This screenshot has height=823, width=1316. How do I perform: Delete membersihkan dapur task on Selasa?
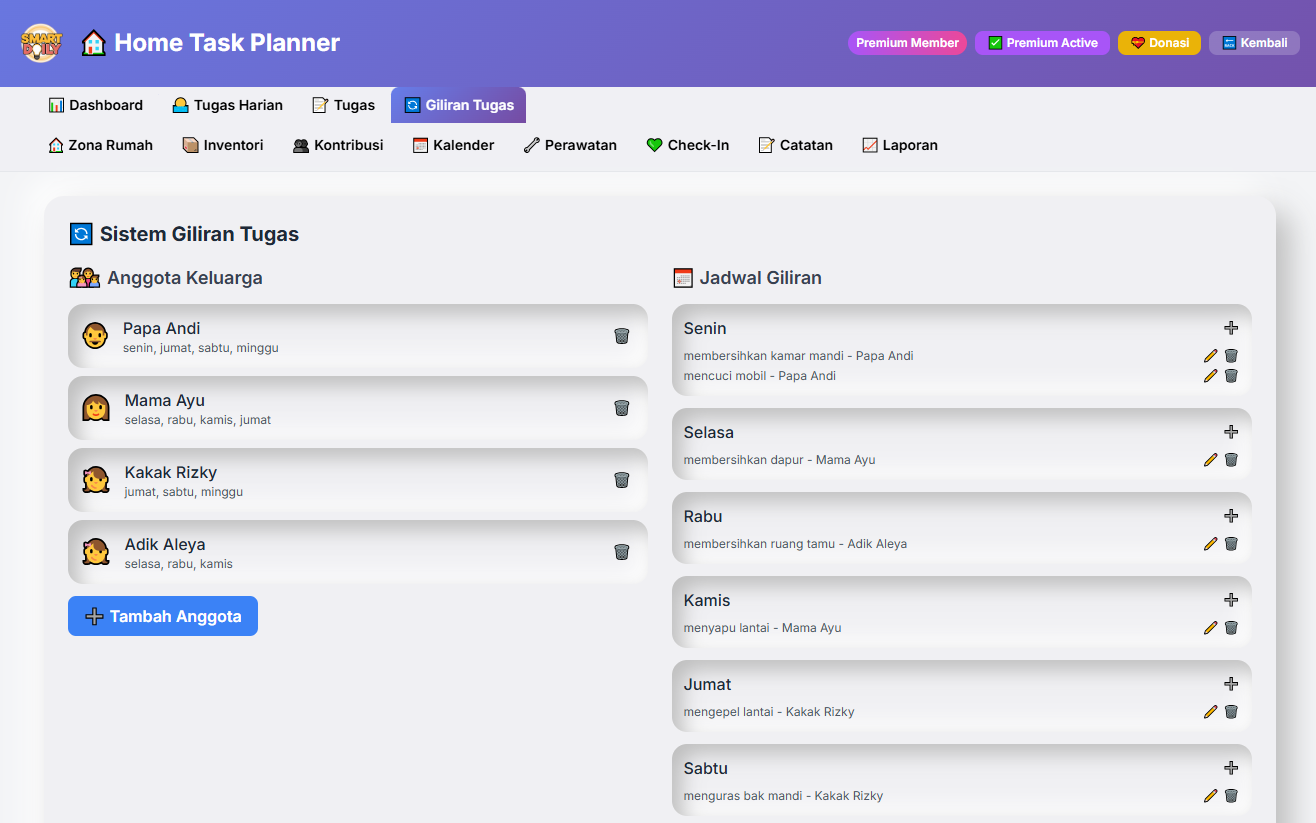[x=1231, y=460]
